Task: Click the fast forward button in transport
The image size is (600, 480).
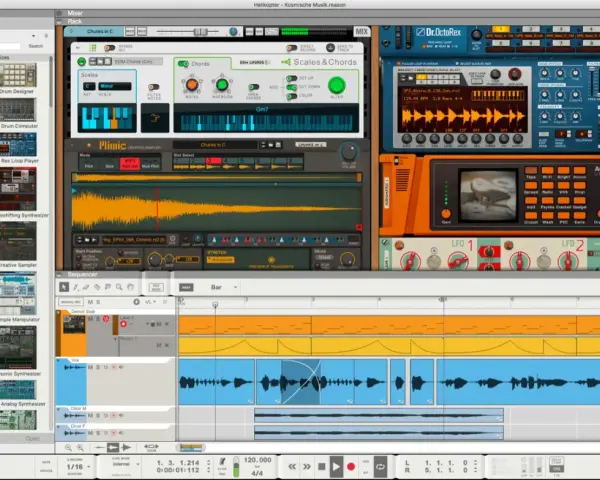Action: 307,466
